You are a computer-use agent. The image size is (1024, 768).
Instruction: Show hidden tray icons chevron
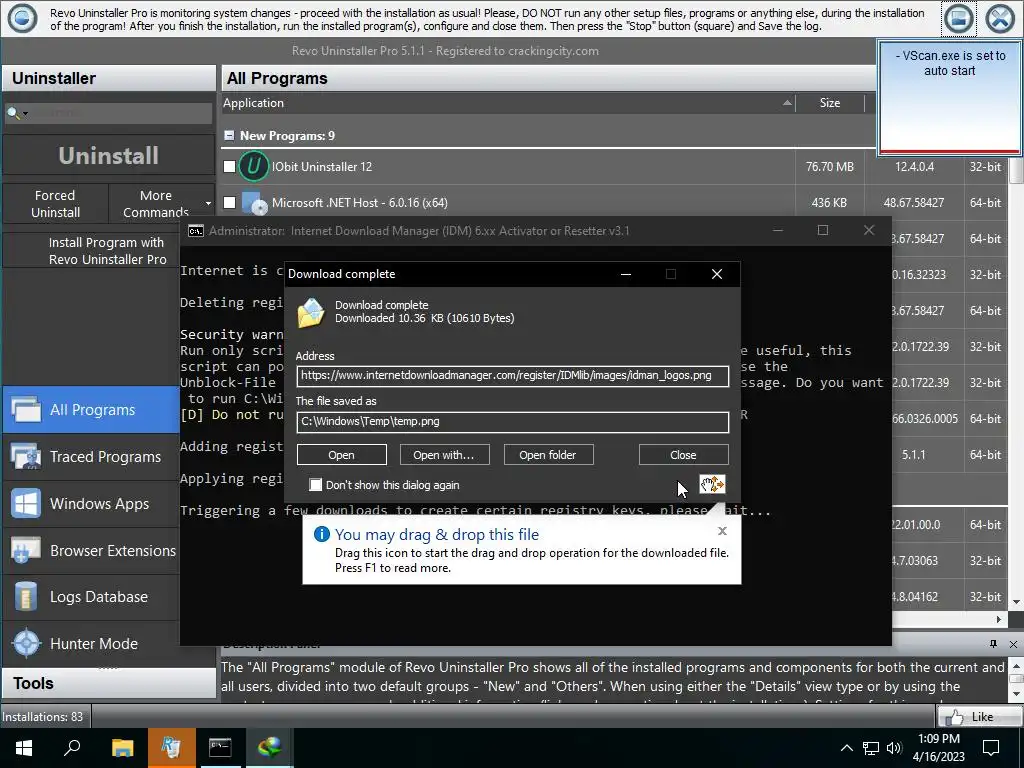[x=846, y=748]
